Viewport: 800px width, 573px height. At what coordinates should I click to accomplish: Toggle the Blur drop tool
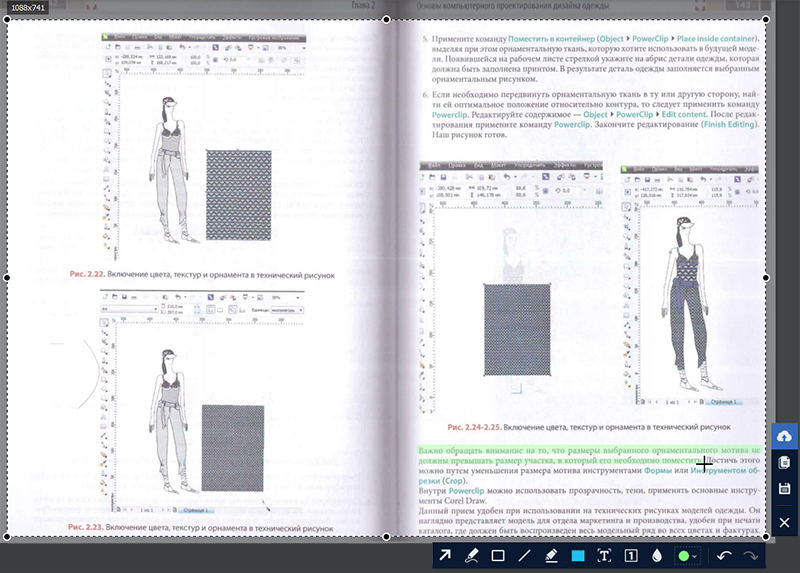pyautogui.click(x=657, y=556)
